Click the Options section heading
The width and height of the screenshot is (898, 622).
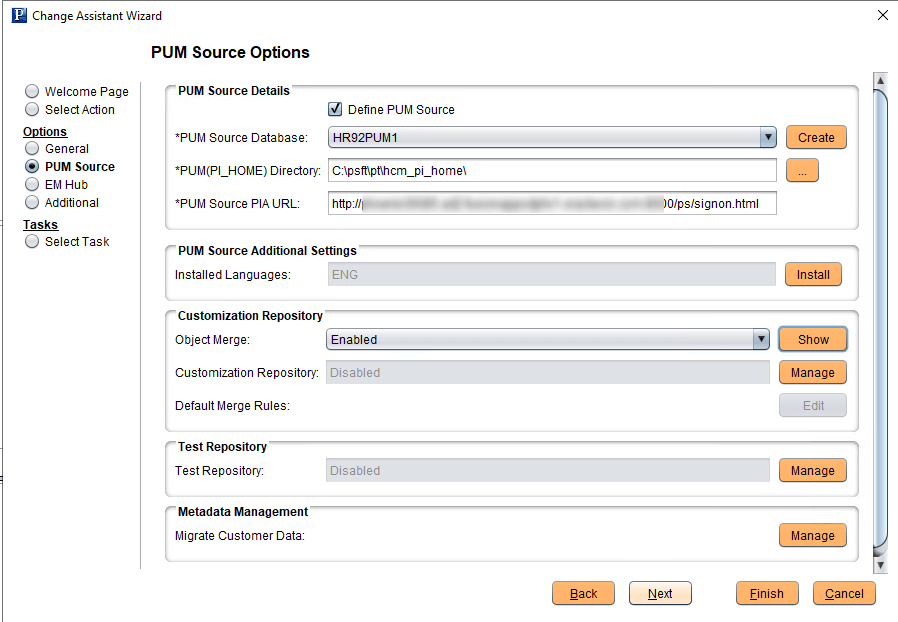point(45,131)
